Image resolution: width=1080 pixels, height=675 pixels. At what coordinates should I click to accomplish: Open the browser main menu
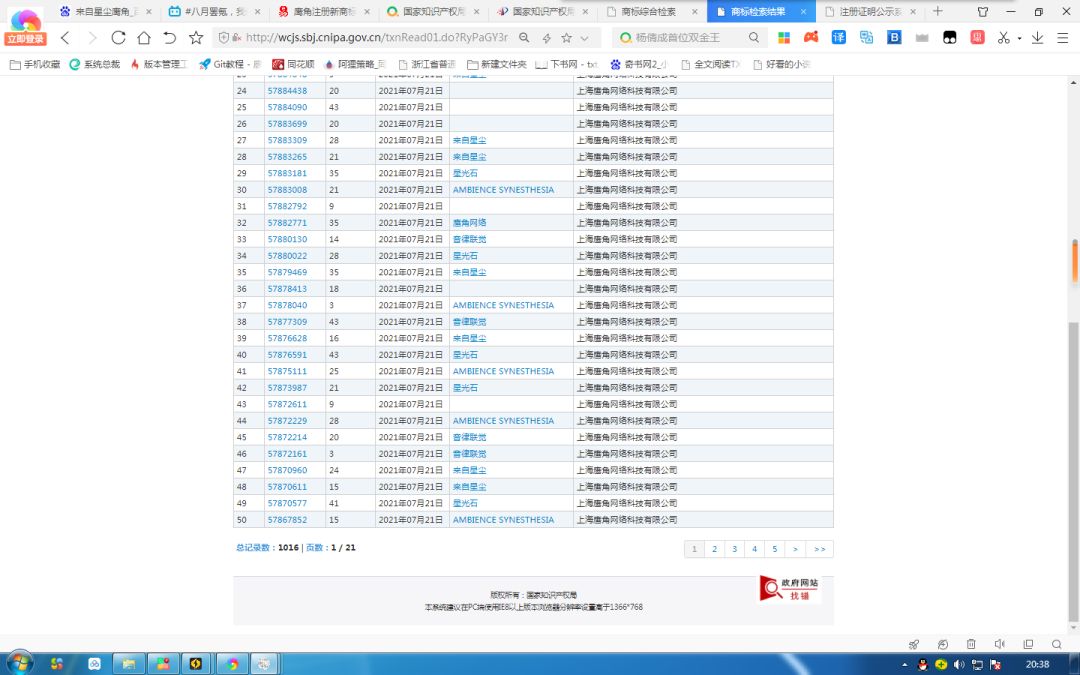tap(1063, 38)
